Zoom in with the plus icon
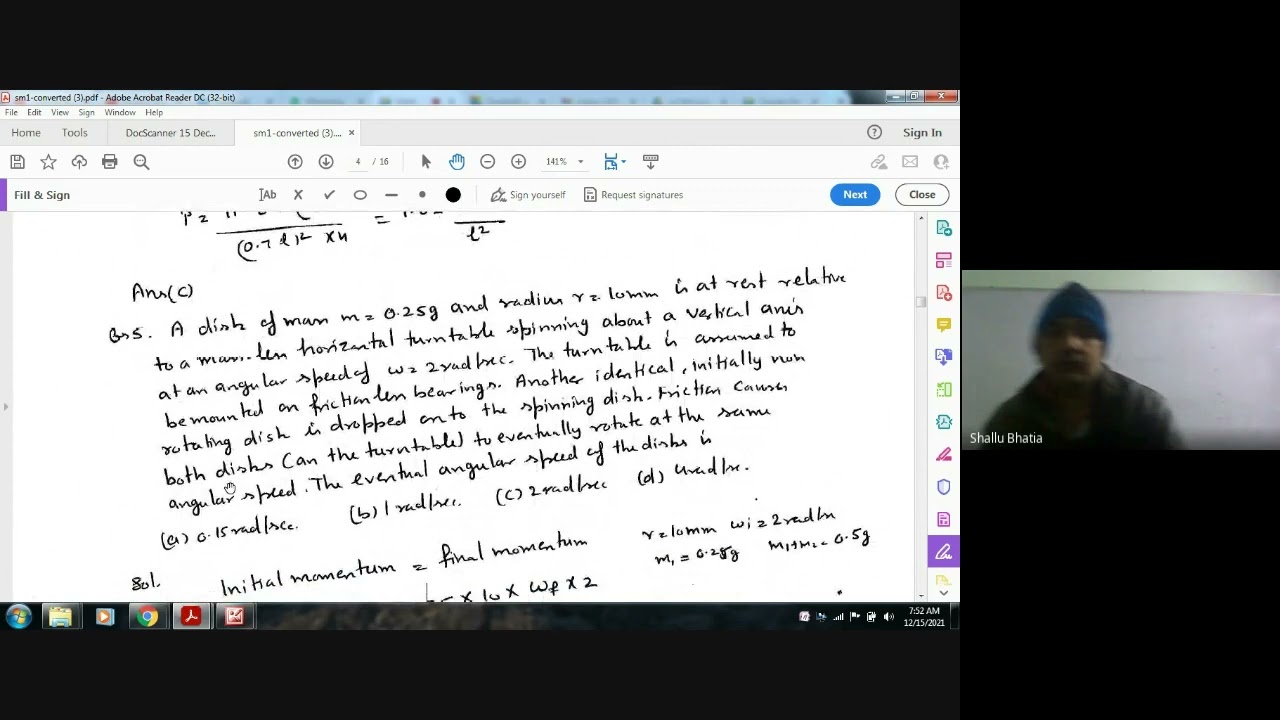The height and width of the screenshot is (720, 1280). click(x=518, y=162)
